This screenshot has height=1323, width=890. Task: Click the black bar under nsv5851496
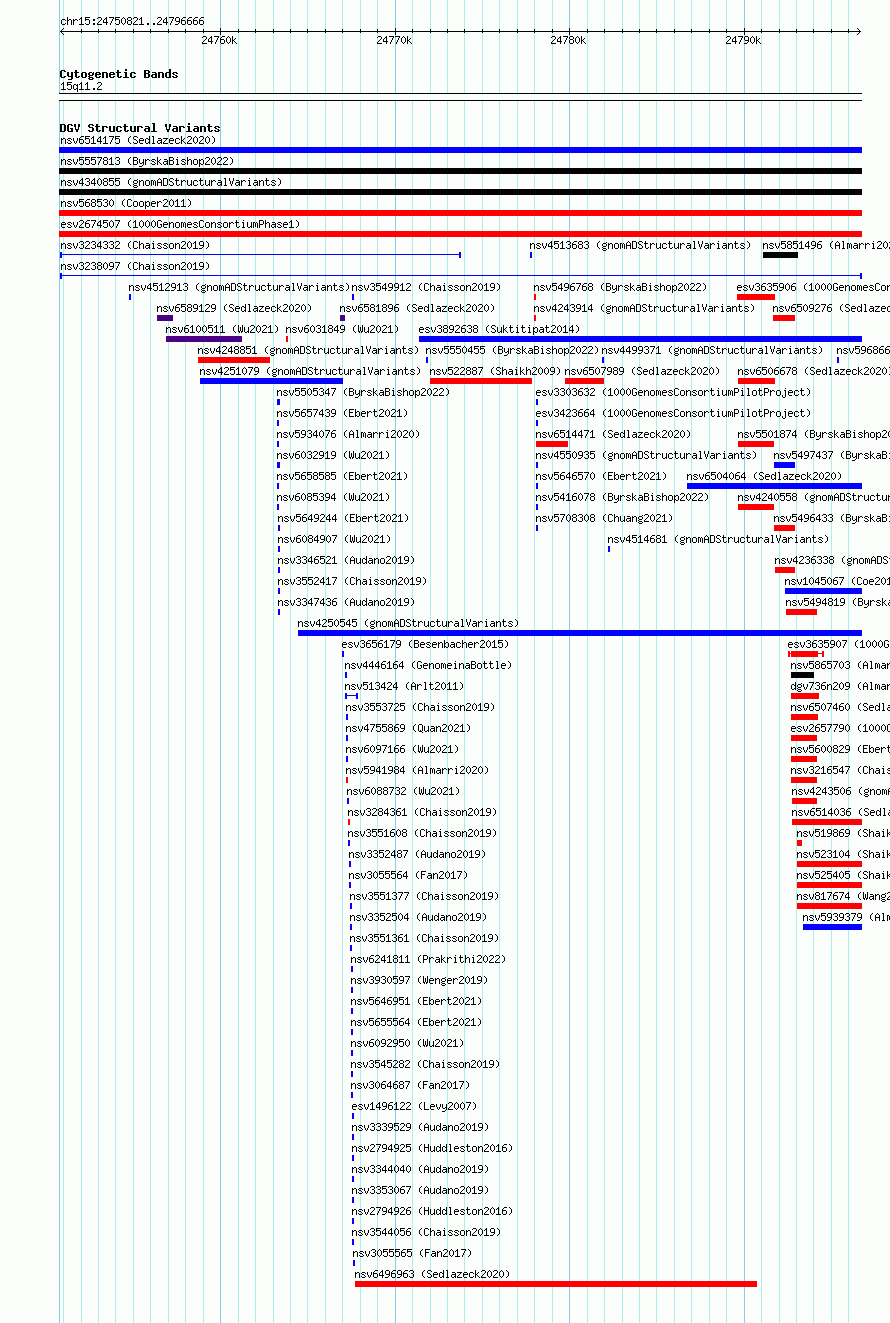780,255
